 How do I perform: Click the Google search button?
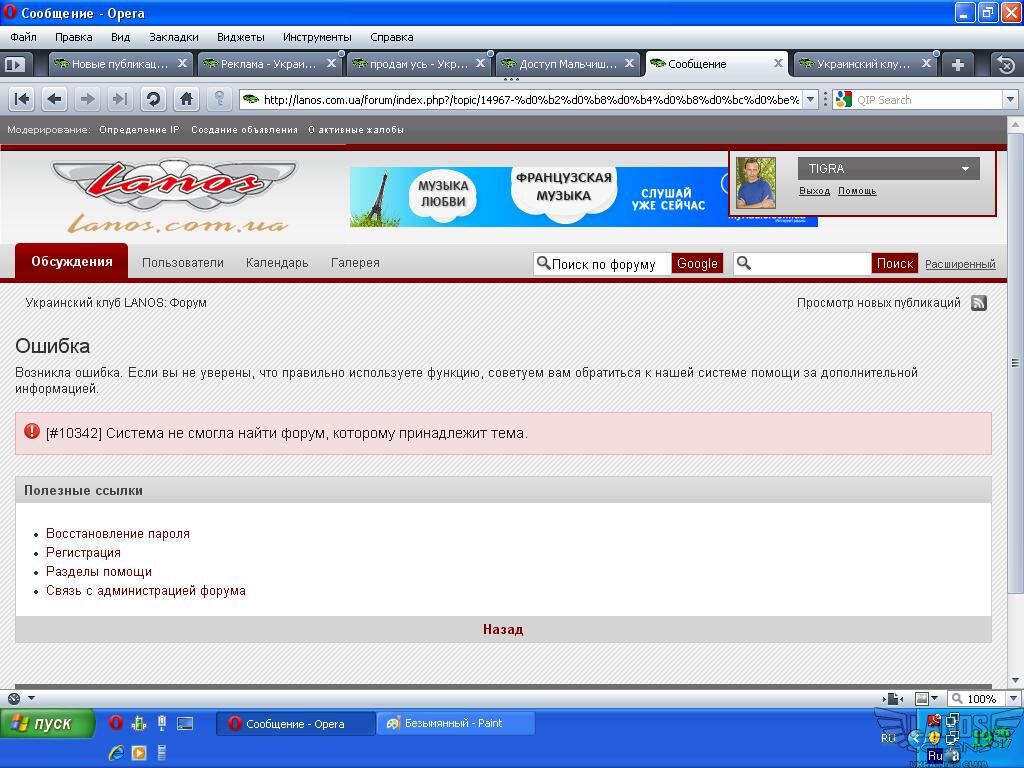click(697, 264)
